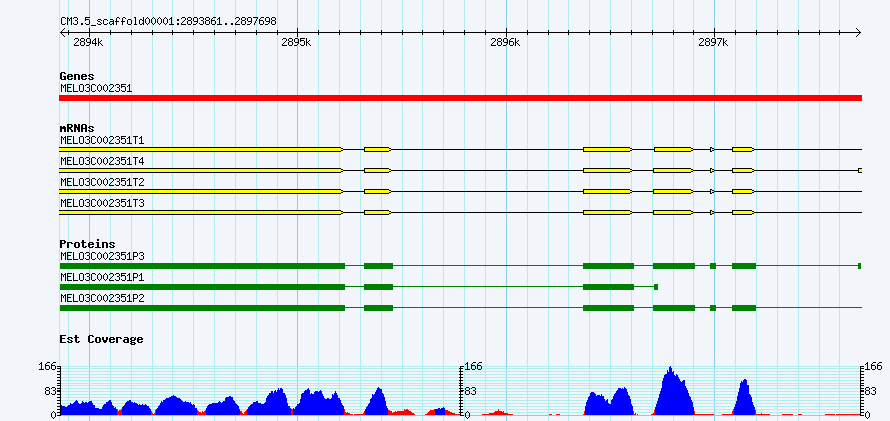Click the 2896k ruler tick label
Image resolution: width=890 pixels, height=421 pixels.
pyautogui.click(x=505, y=42)
